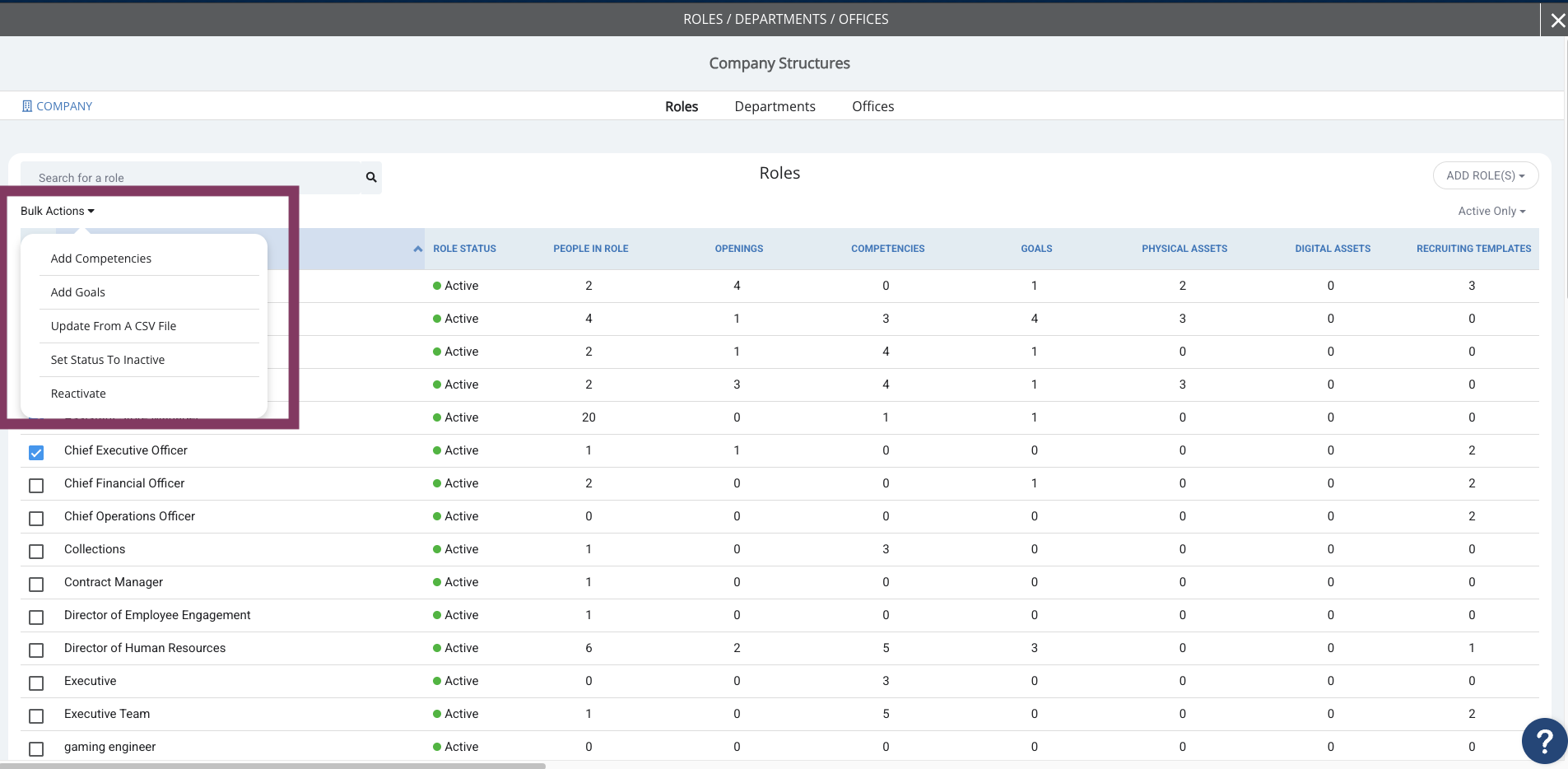Switch to the Offices tab
Image resolution: width=1568 pixels, height=769 pixels.
(x=872, y=106)
